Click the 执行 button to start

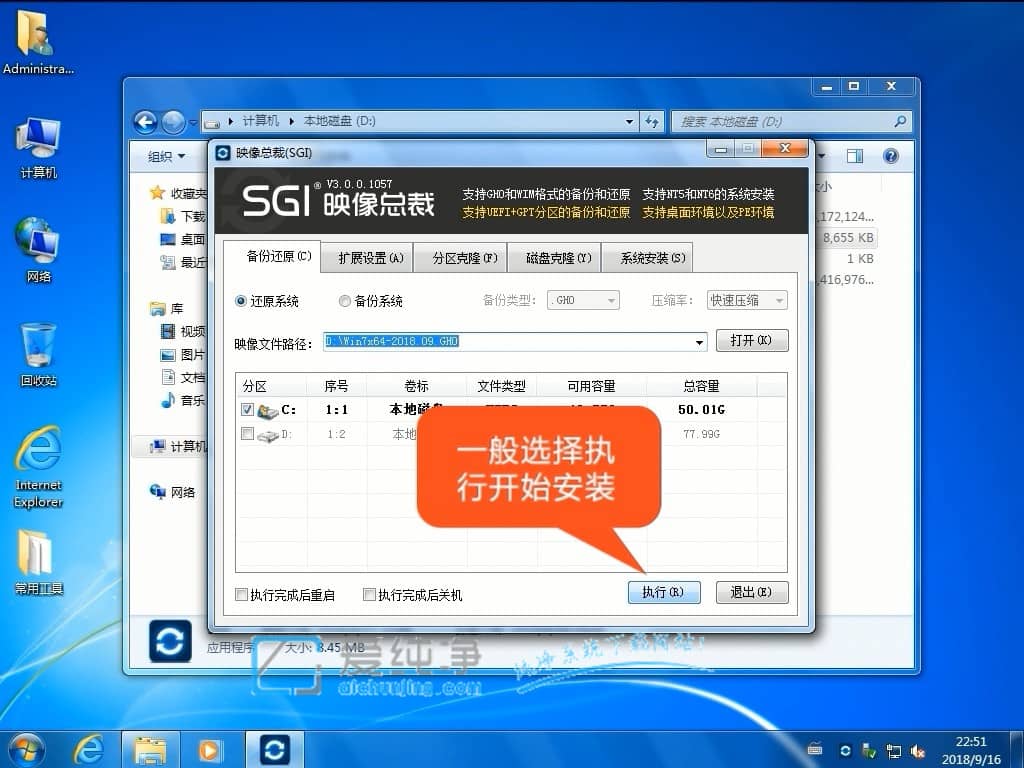click(x=663, y=592)
